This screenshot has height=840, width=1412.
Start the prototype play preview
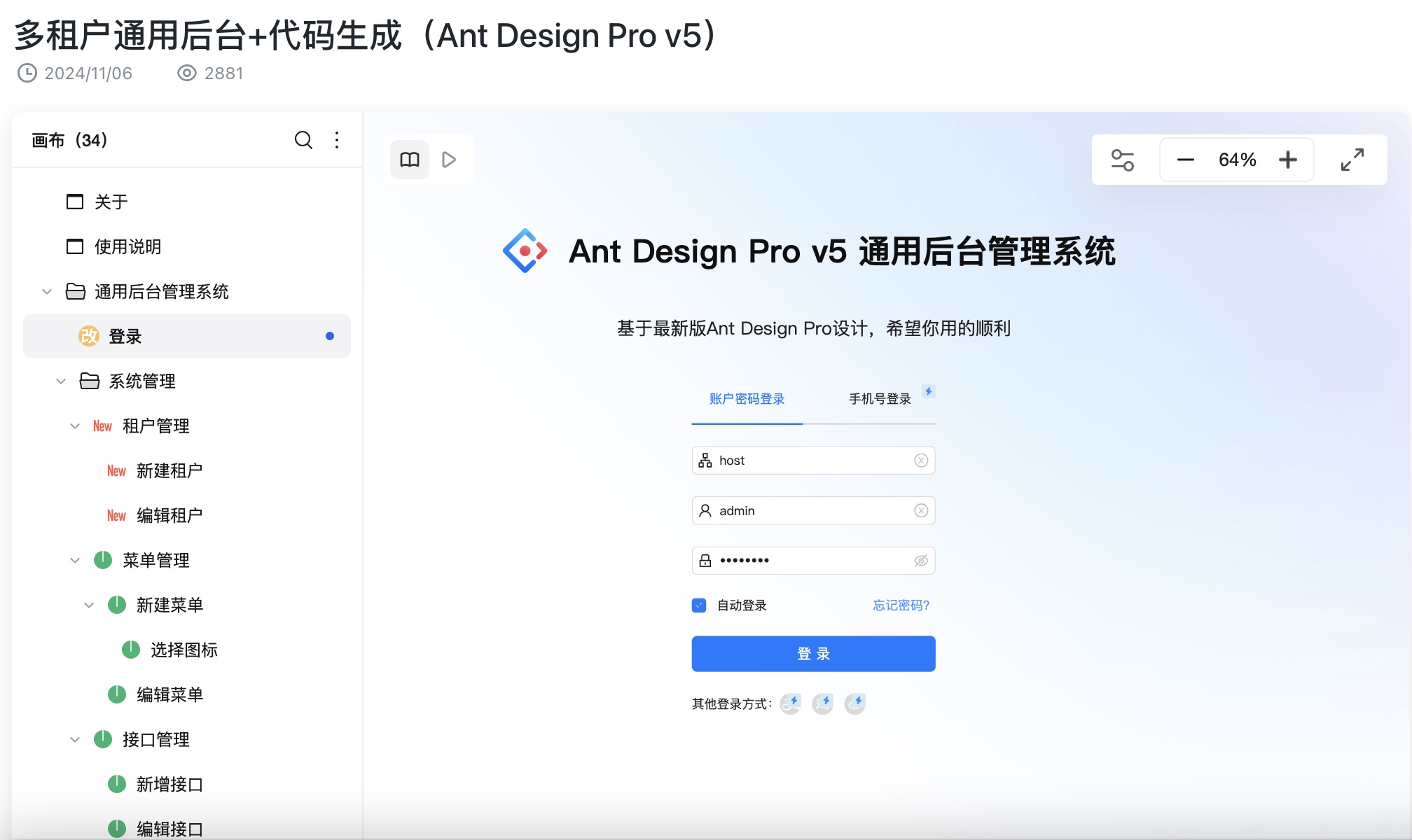click(x=449, y=160)
